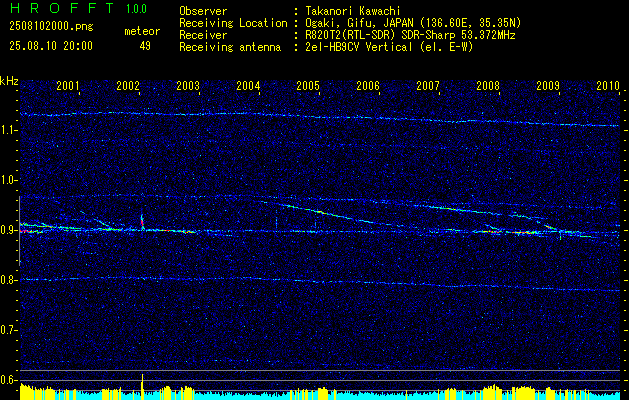Click the 2002 time axis label
Viewport: 629px width, 400px height.
[x=128, y=85]
